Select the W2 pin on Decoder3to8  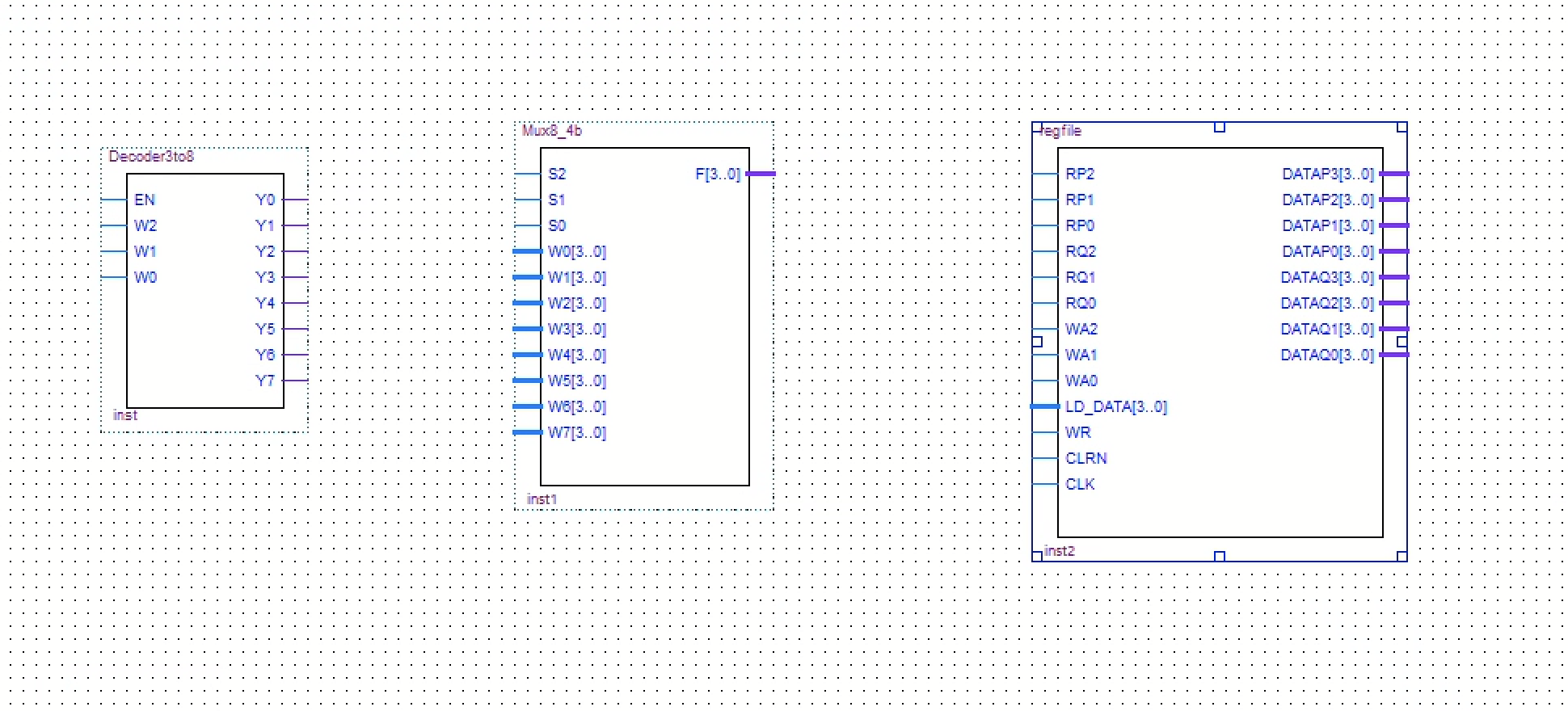(145, 225)
